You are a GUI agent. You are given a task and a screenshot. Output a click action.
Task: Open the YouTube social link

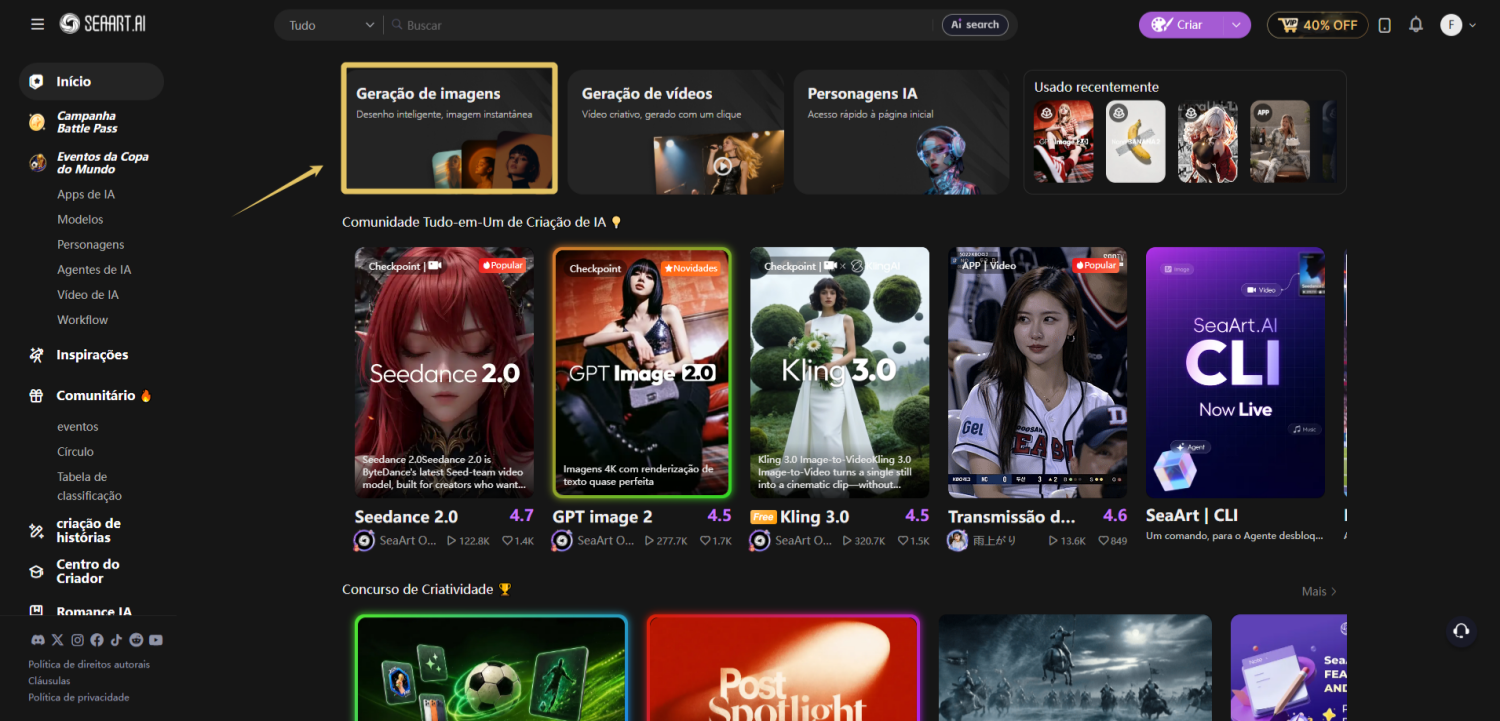click(x=156, y=640)
